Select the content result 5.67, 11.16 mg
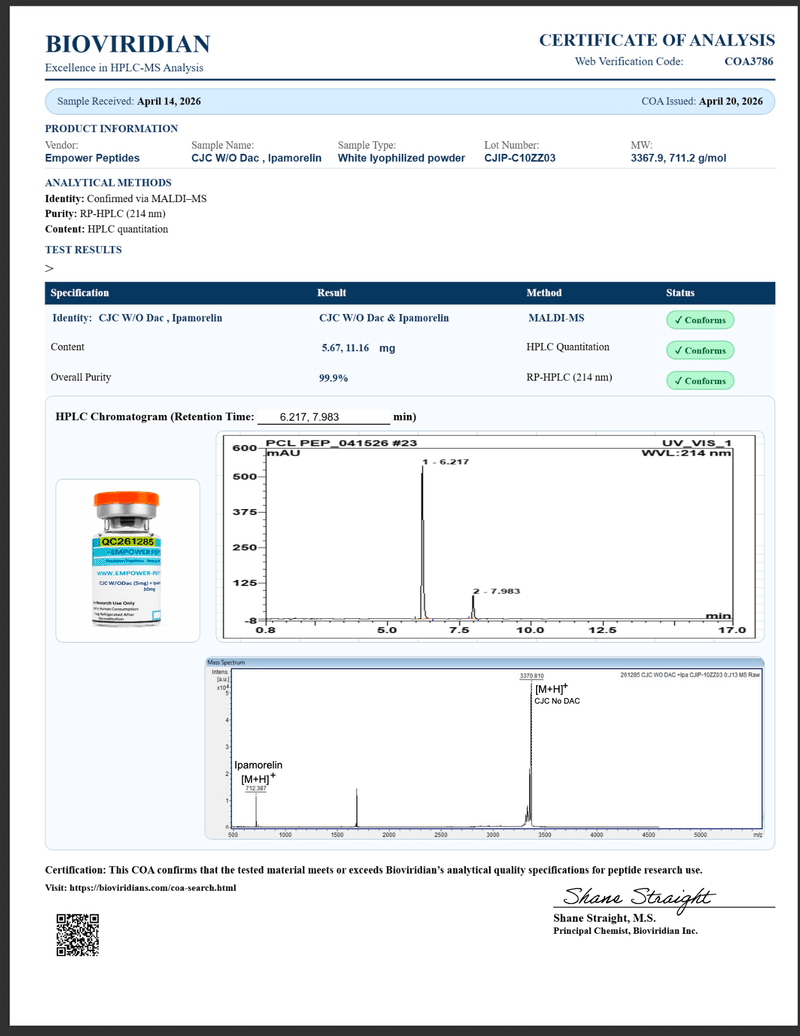 pos(359,348)
